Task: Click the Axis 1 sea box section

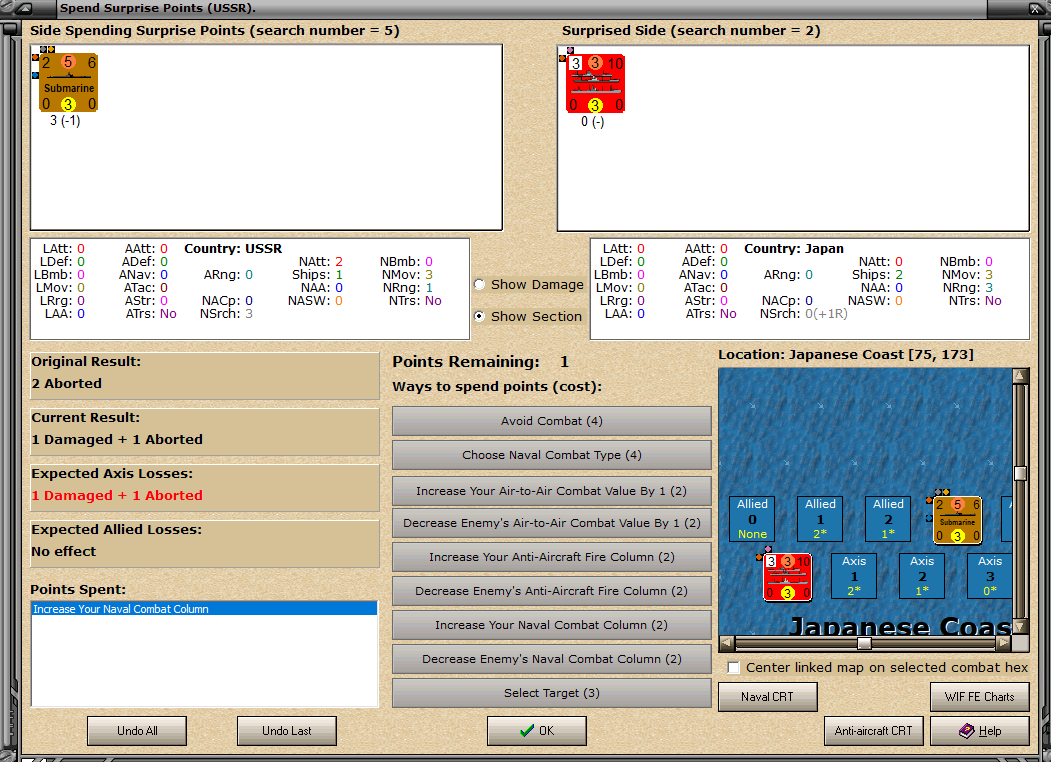Action: point(854,576)
